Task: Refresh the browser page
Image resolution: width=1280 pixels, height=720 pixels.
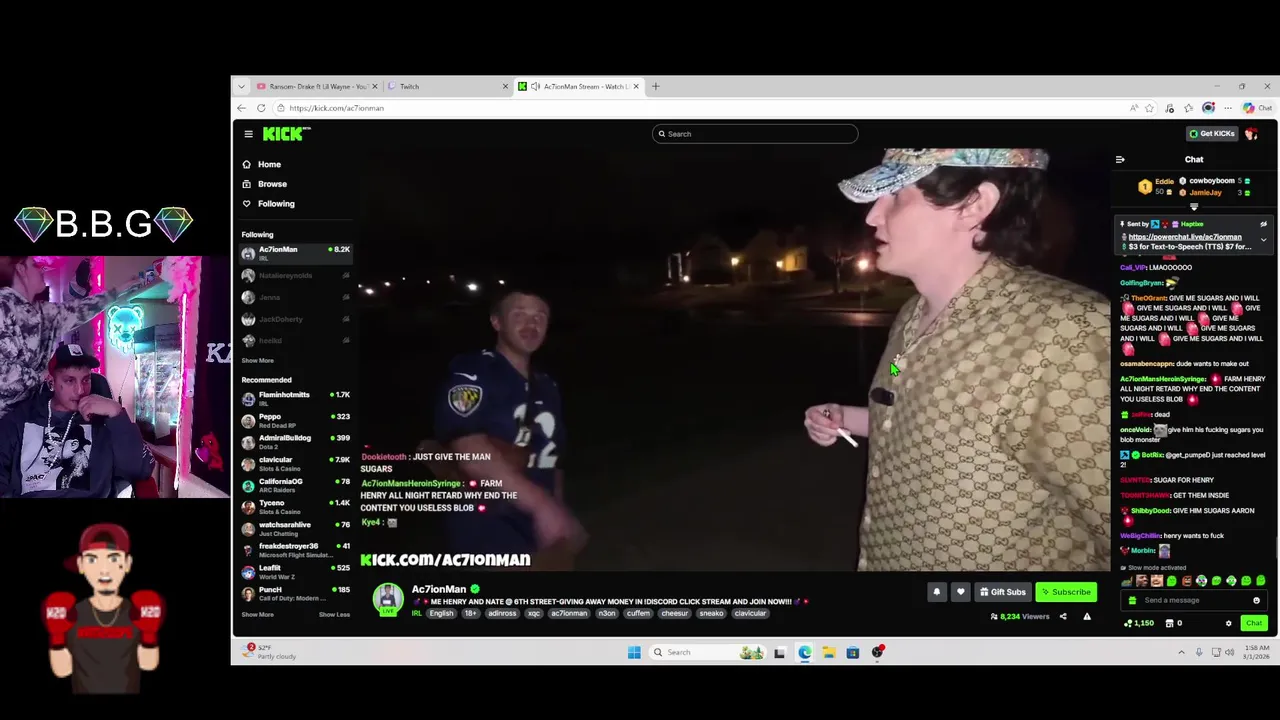Action: 261,108
